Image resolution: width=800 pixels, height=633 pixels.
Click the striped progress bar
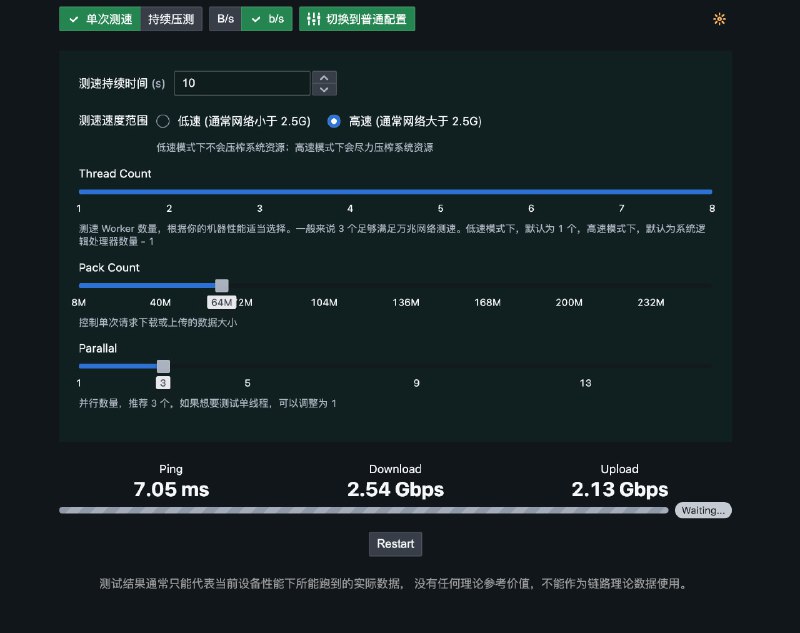point(364,511)
